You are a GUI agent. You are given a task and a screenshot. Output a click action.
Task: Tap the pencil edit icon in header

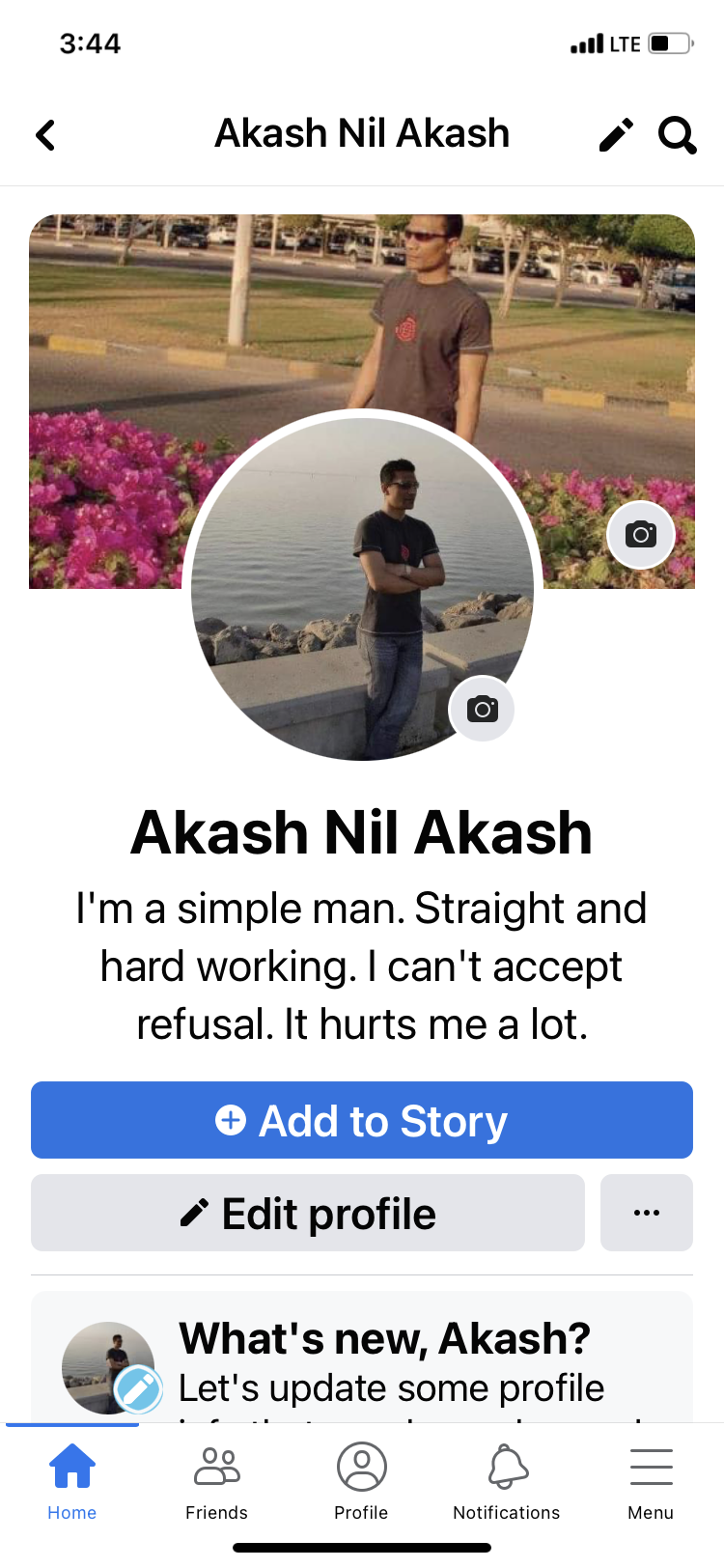[616, 135]
